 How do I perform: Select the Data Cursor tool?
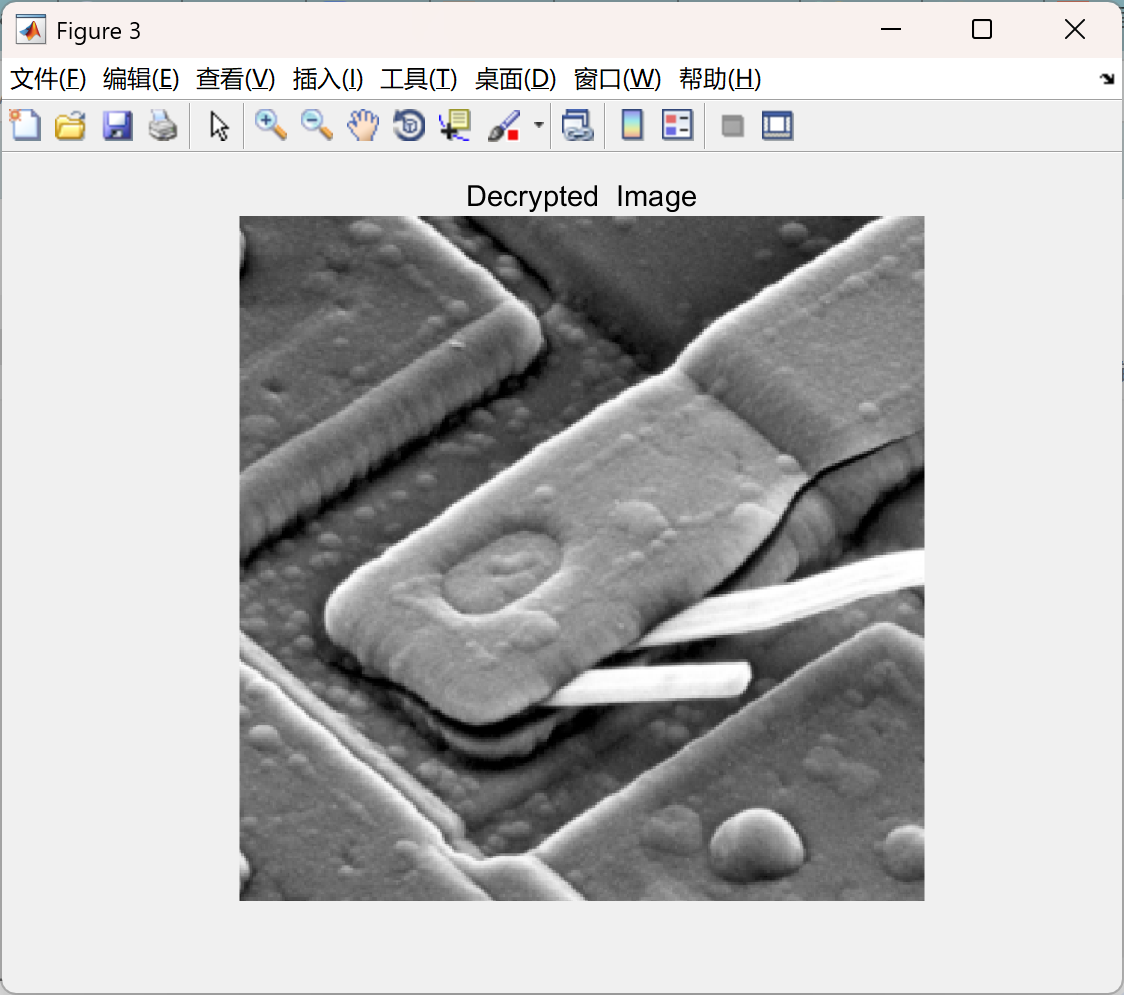(x=455, y=125)
